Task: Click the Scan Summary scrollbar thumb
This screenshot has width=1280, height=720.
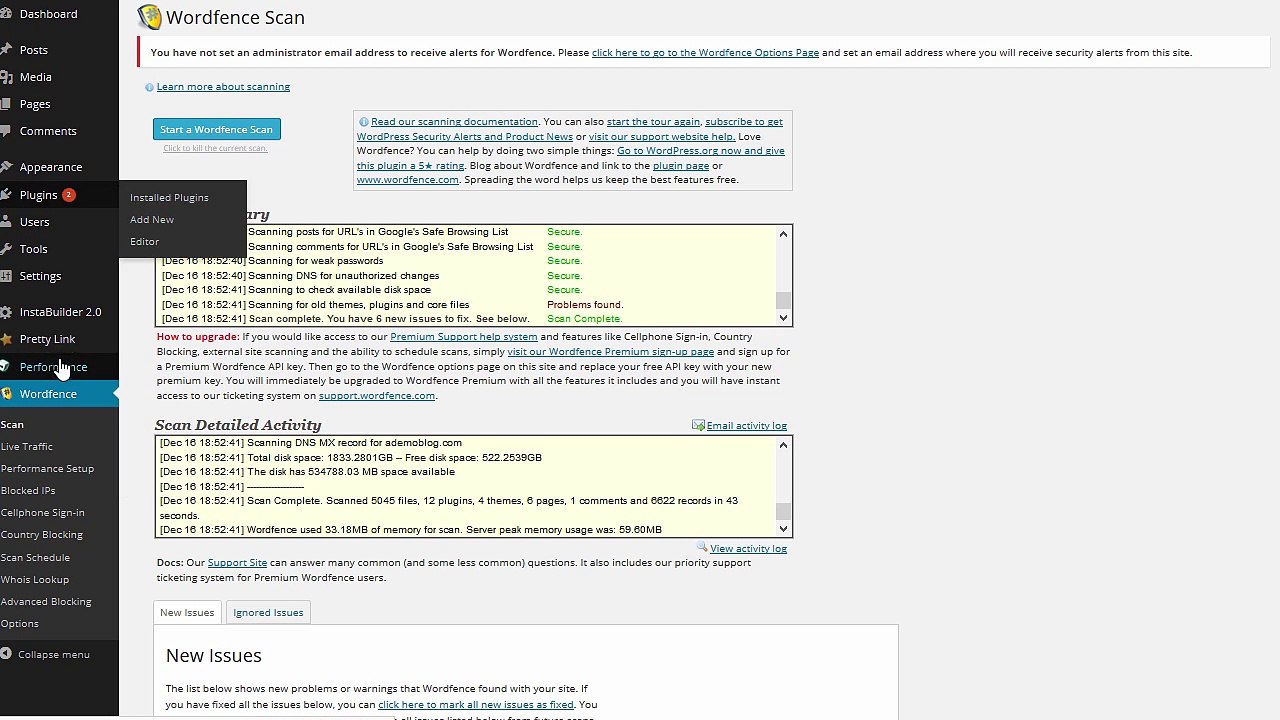Action: (783, 300)
